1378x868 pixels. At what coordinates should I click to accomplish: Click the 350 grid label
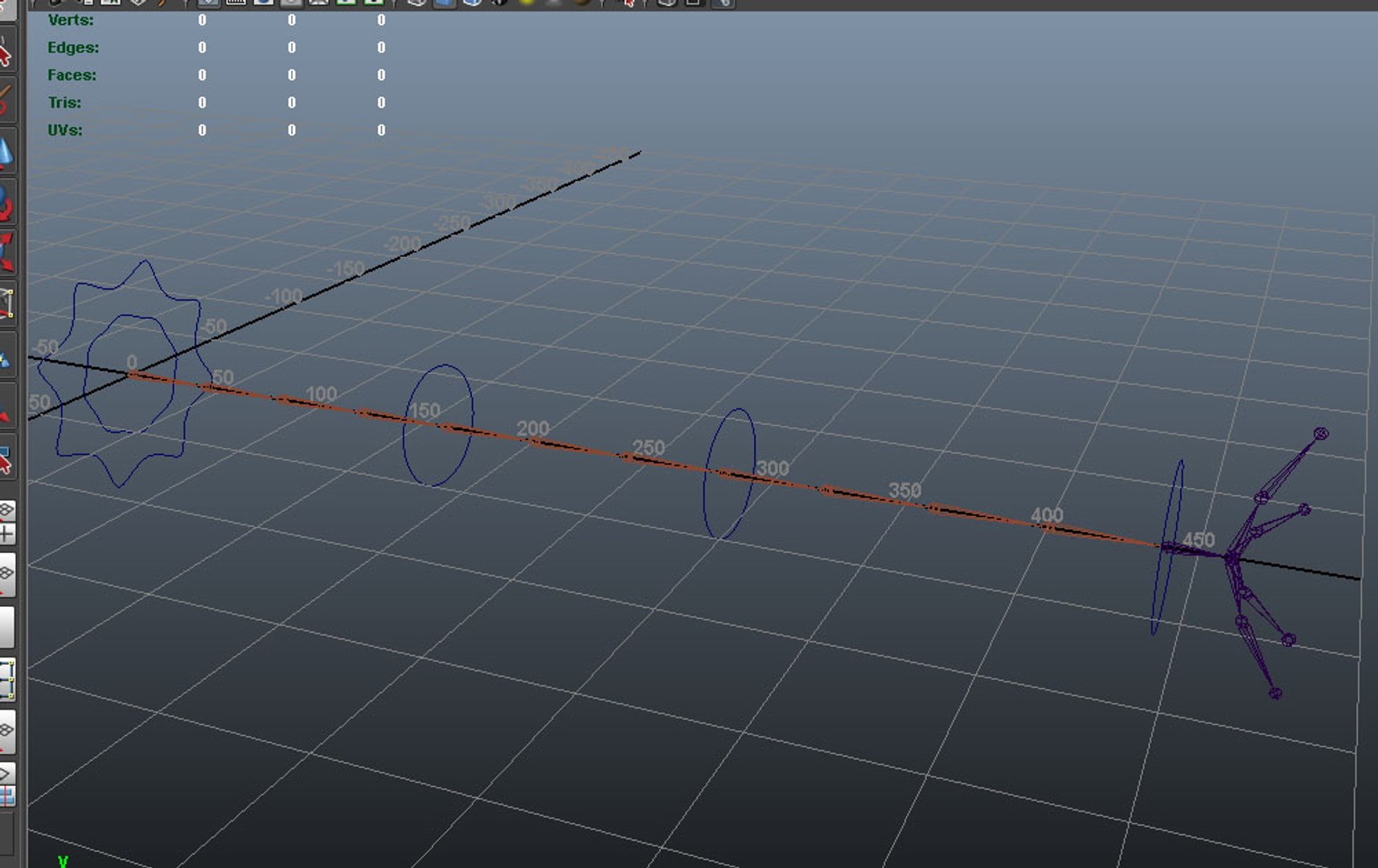(x=904, y=489)
